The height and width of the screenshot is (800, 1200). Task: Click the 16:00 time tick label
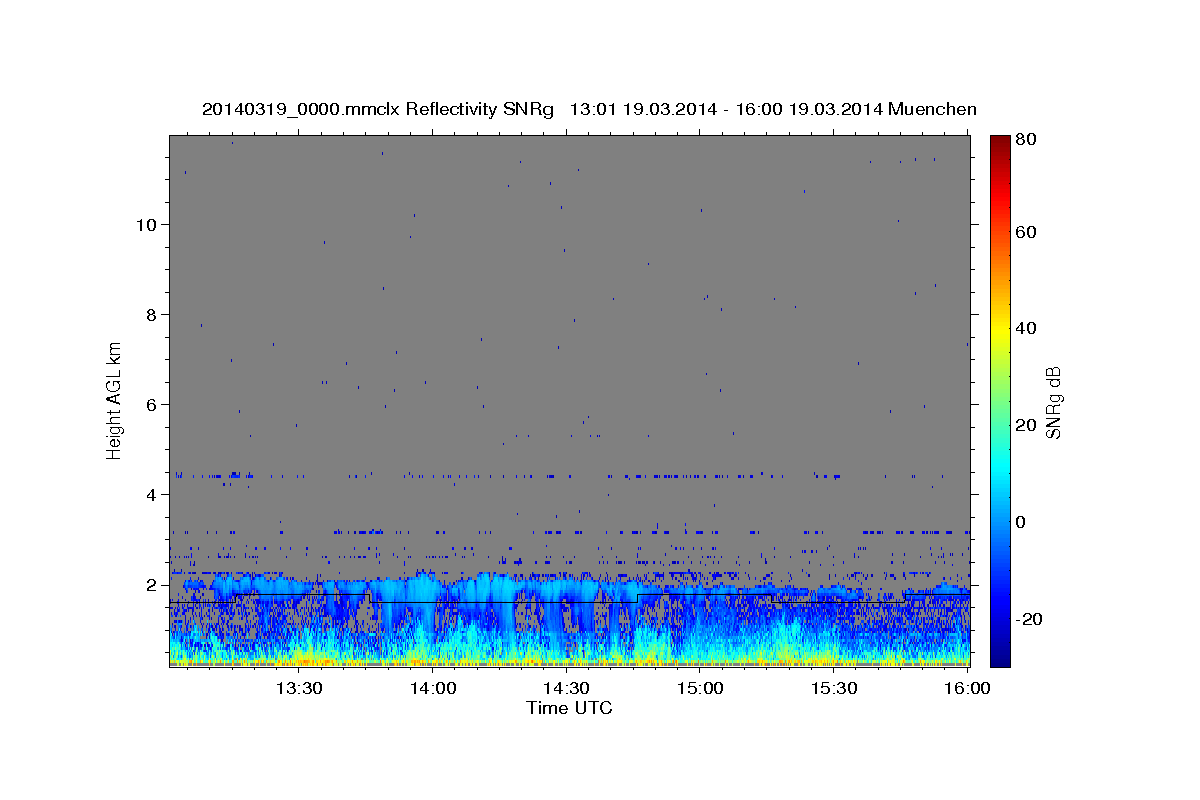click(968, 689)
